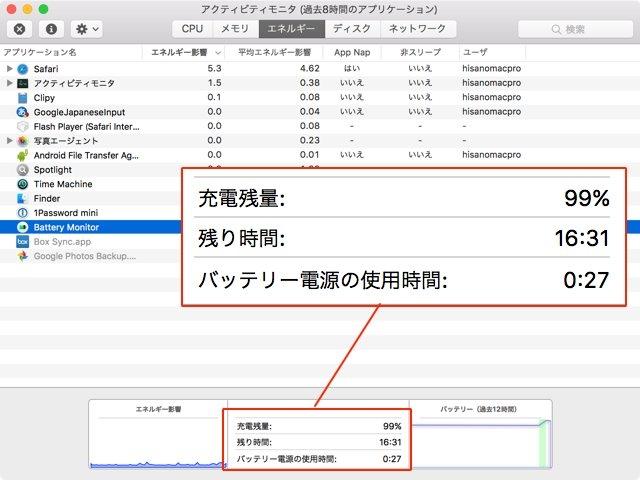
Task: Click the 1Password mini icon
Action: [23, 213]
